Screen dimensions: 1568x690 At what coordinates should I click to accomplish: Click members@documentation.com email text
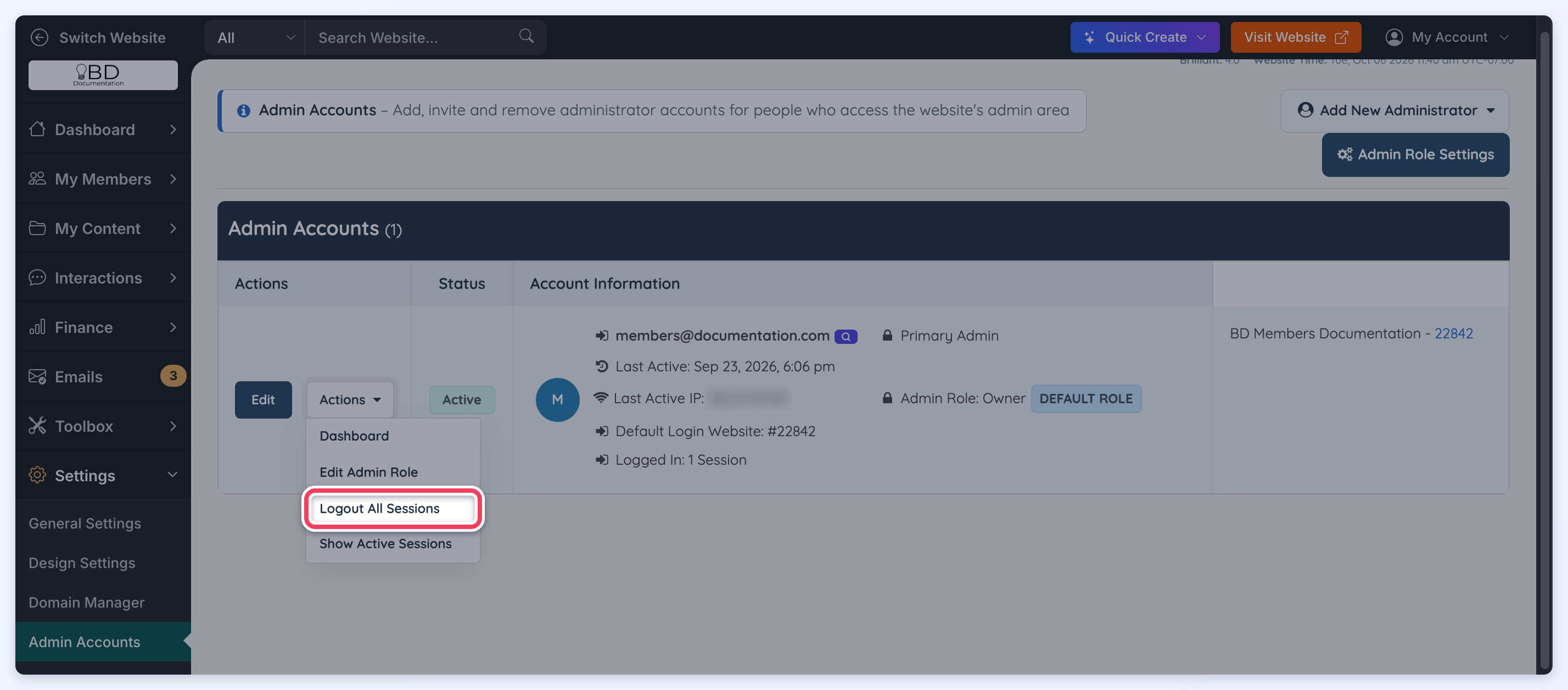tap(722, 336)
